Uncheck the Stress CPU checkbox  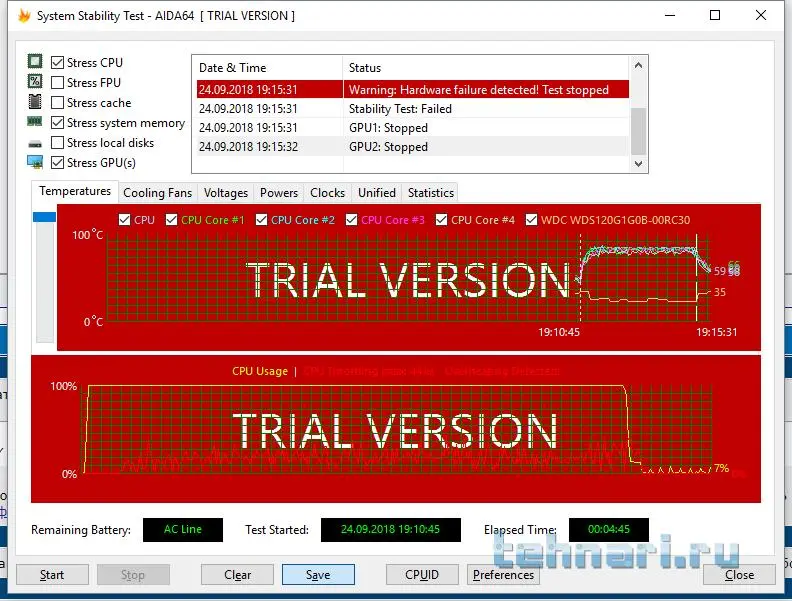point(58,63)
